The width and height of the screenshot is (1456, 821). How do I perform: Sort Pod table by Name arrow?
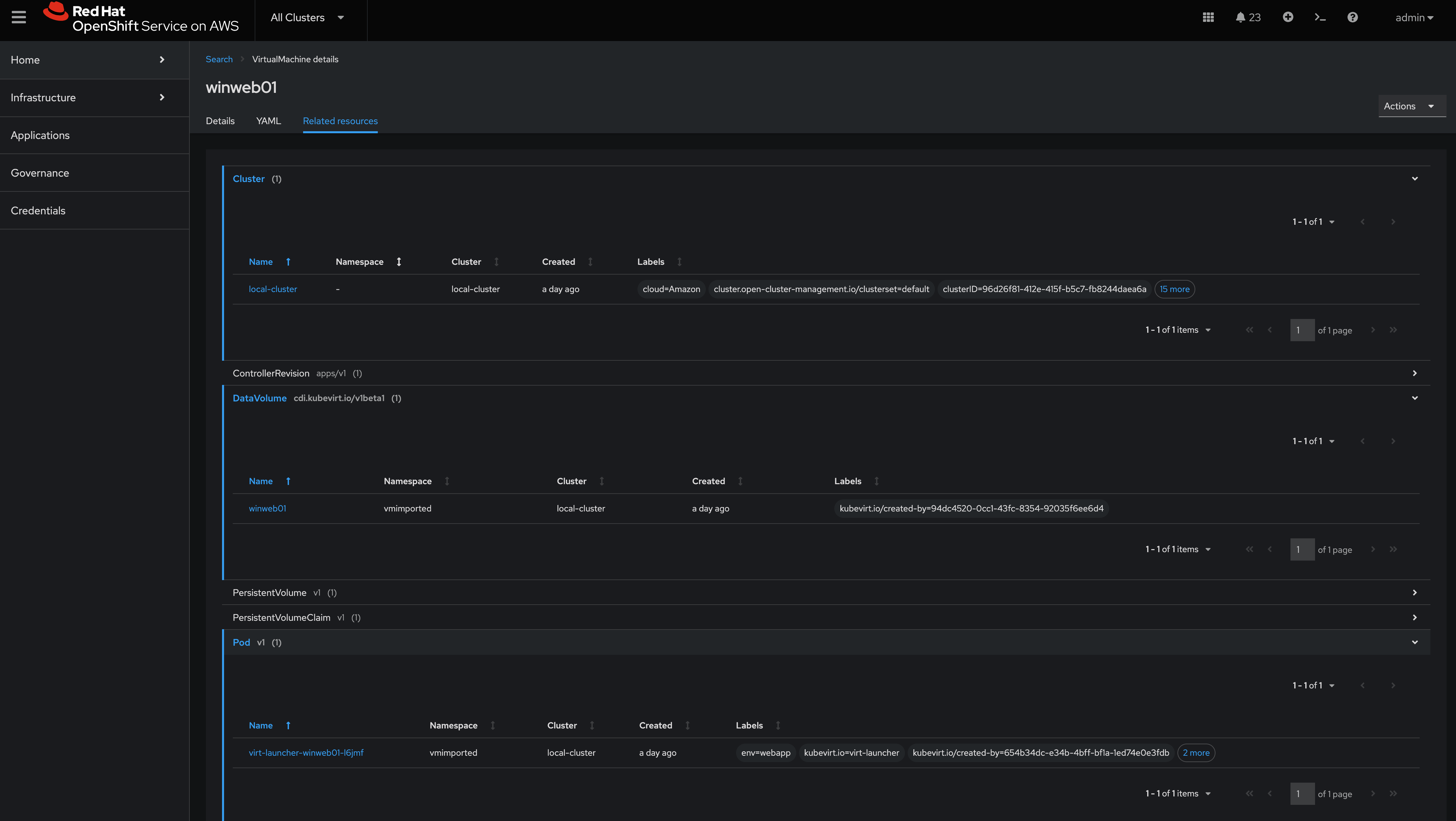click(x=288, y=725)
